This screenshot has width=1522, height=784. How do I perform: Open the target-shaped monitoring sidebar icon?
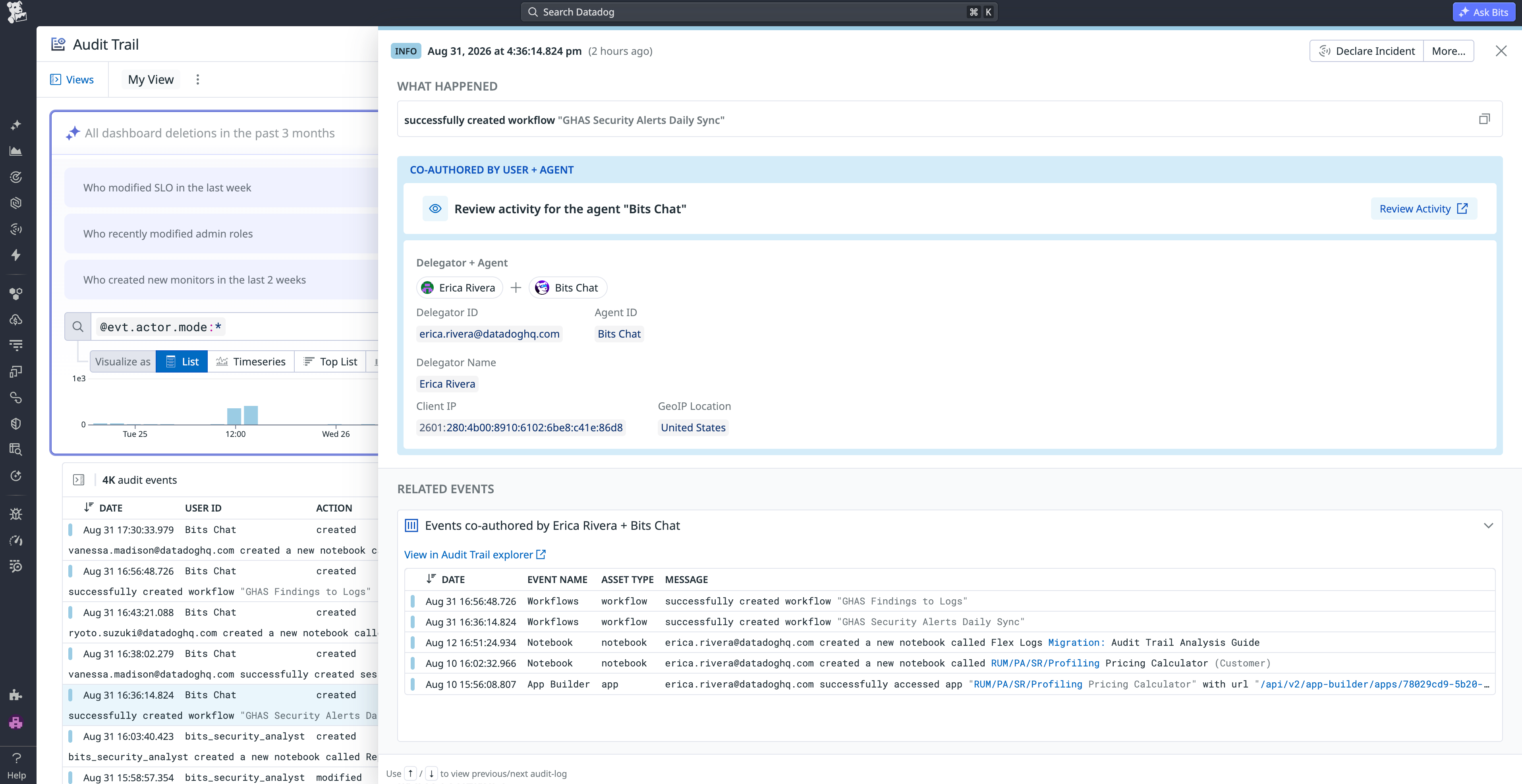coord(16,177)
